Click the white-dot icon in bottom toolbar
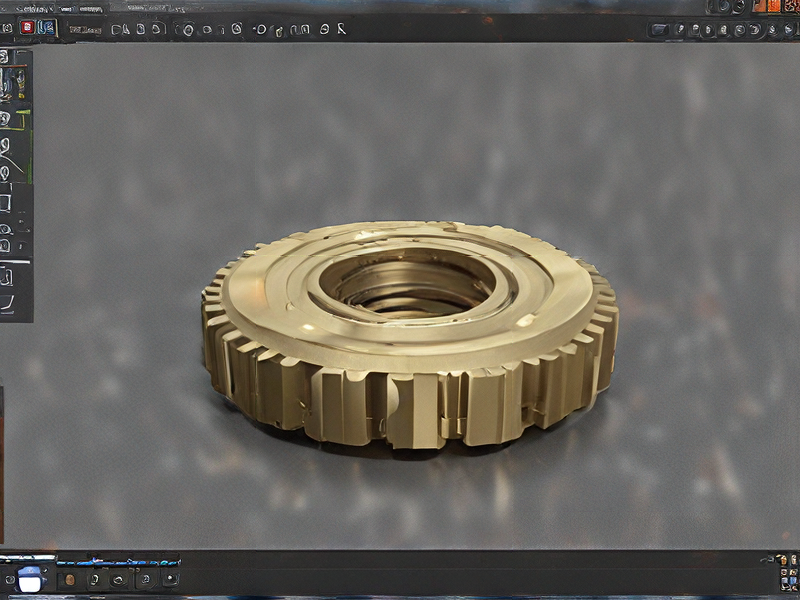 click(170, 579)
